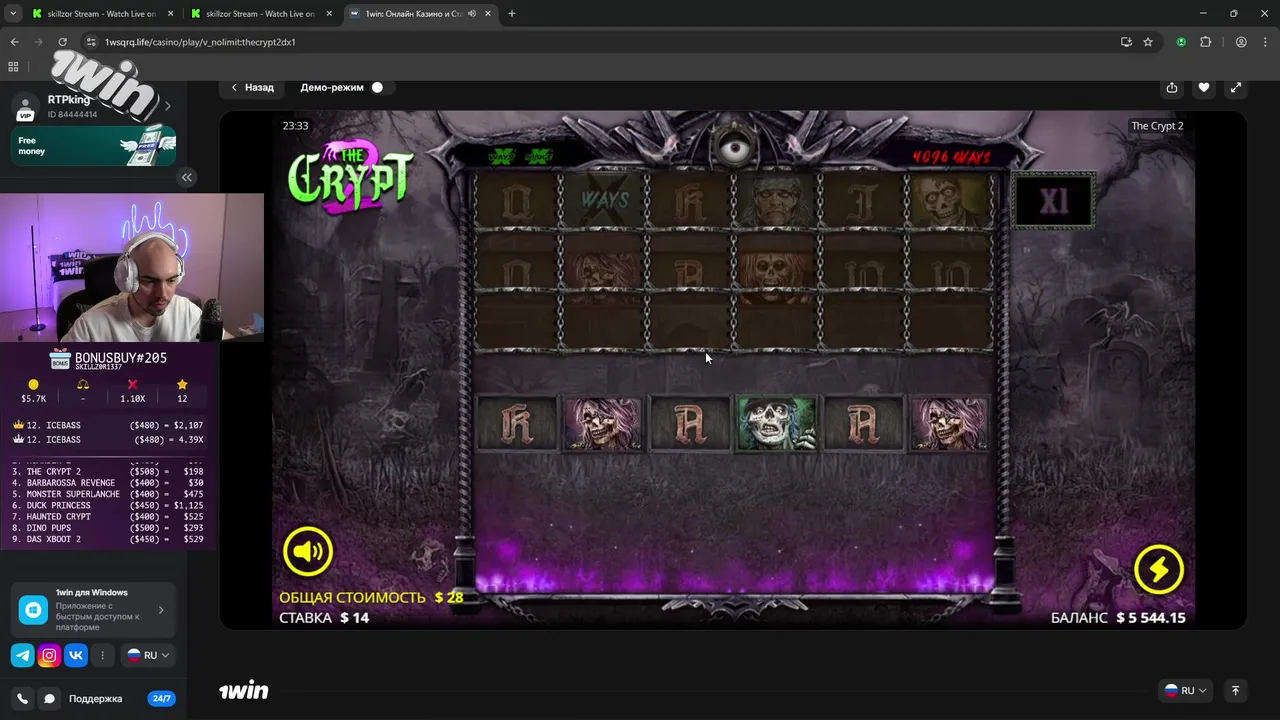Open the browser extensions puzzle icon

click(1205, 42)
